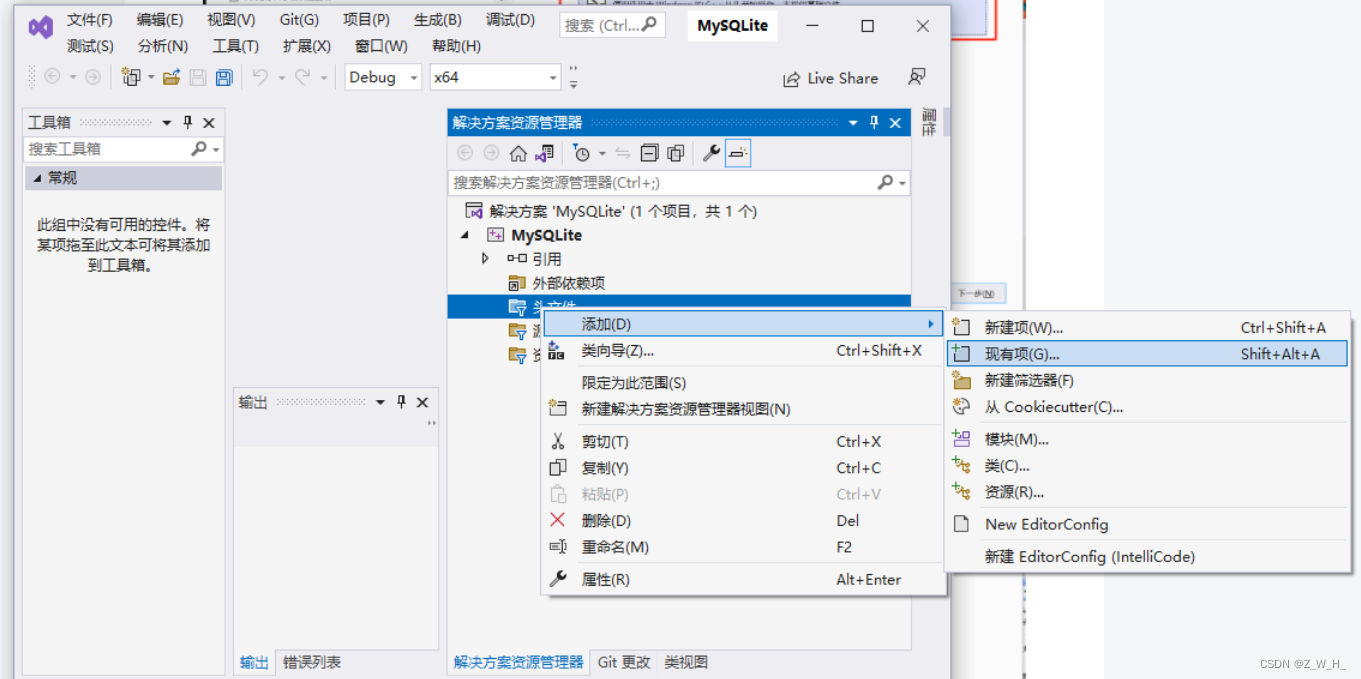Choose 类(C)... from Add submenu
The image size is (1361, 679).
pyautogui.click(x=1146, y=465)
